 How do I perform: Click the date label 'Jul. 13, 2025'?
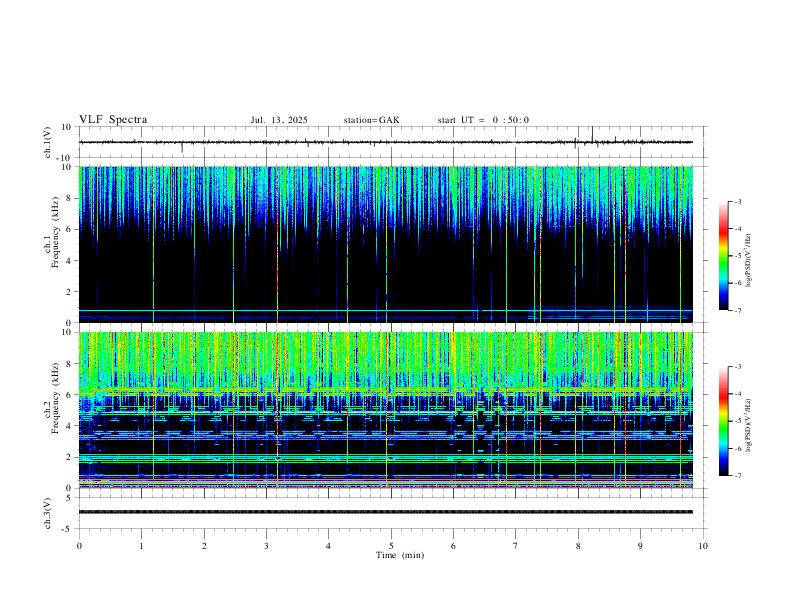pos(279,120)
